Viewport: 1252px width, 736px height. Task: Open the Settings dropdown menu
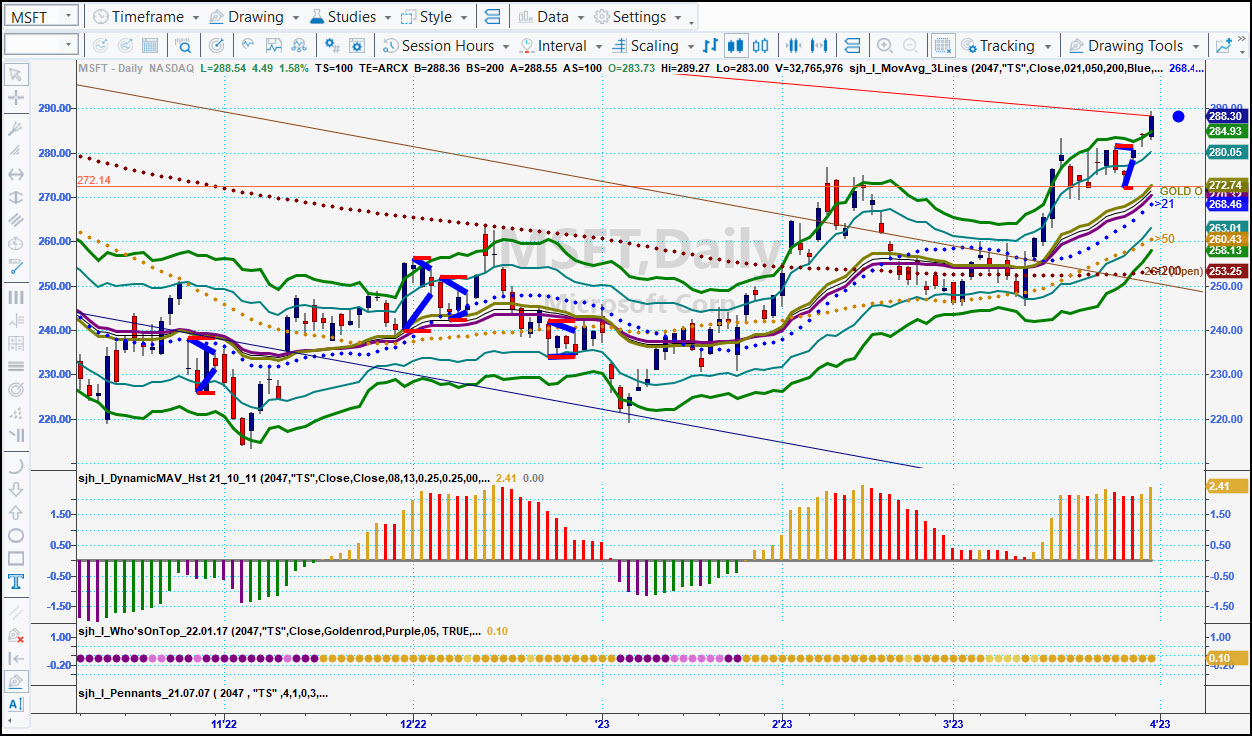pos(639,17)
